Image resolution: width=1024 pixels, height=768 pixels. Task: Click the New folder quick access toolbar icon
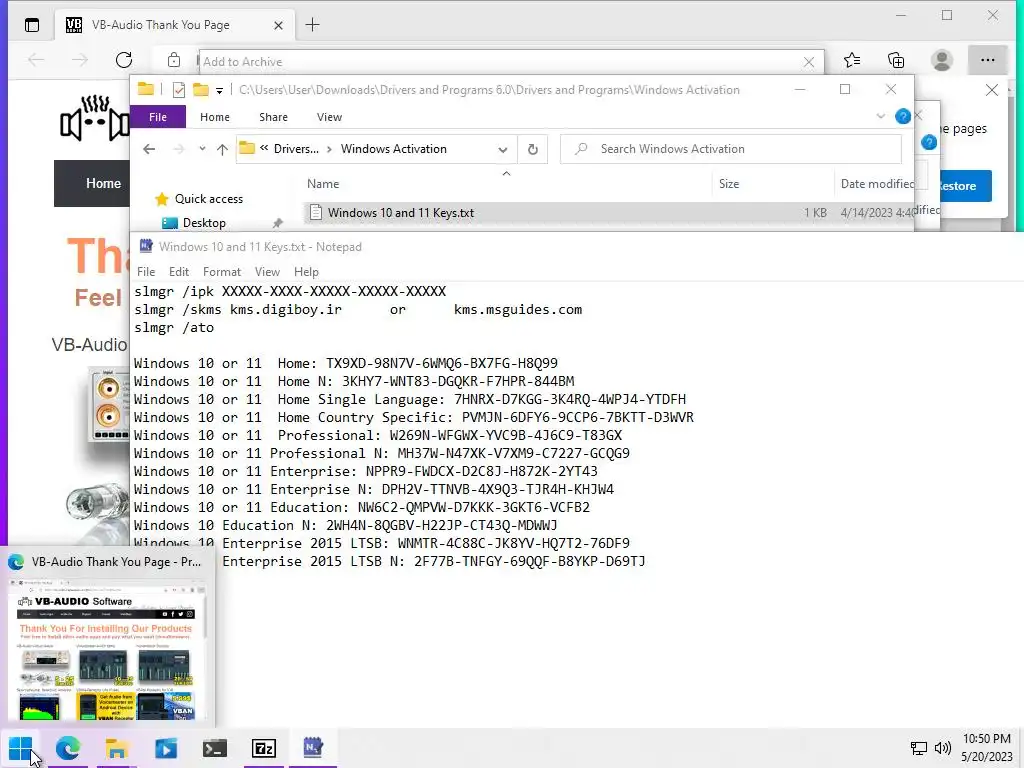[200, 90]
